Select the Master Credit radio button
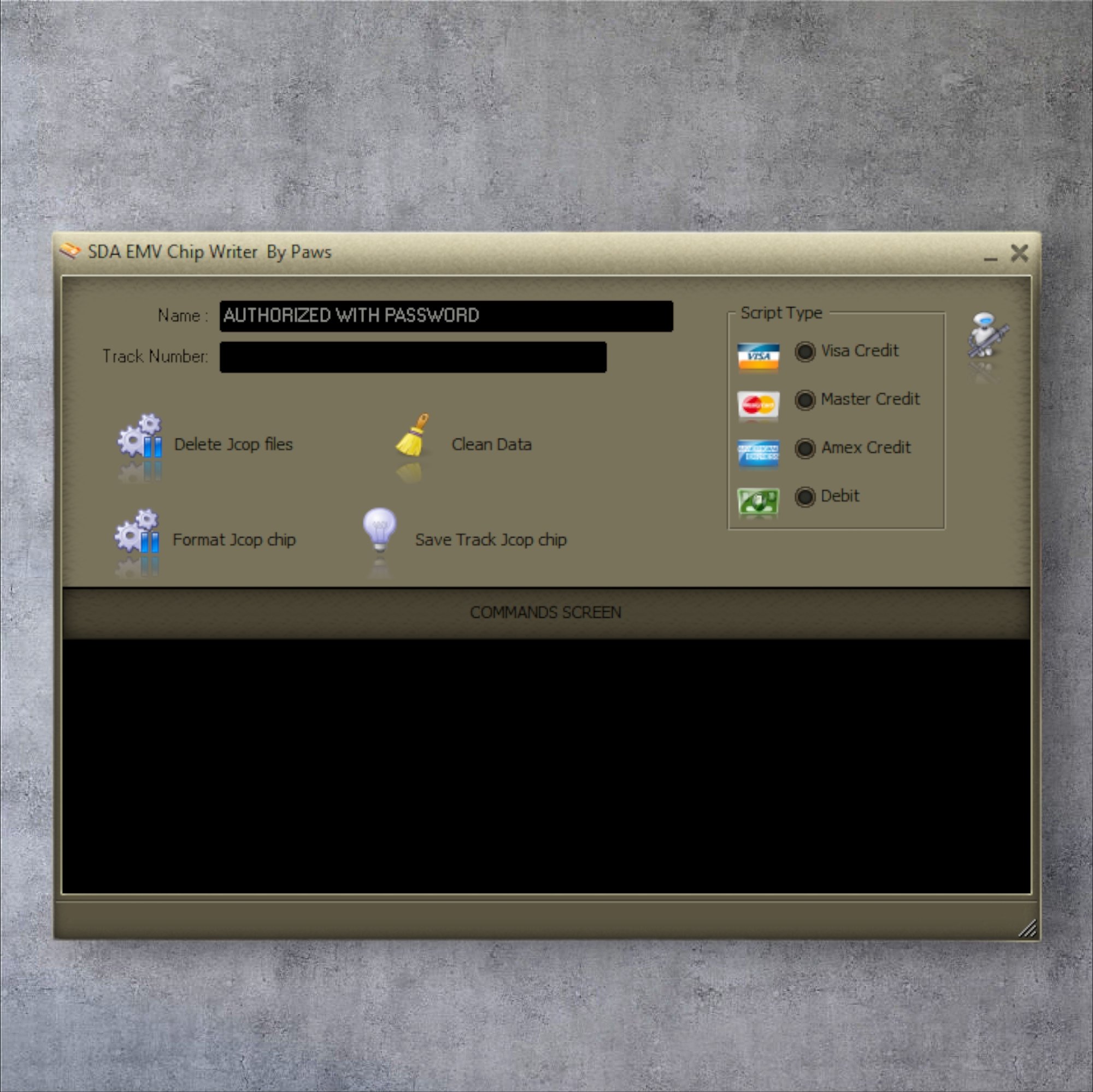 (804, 400)
